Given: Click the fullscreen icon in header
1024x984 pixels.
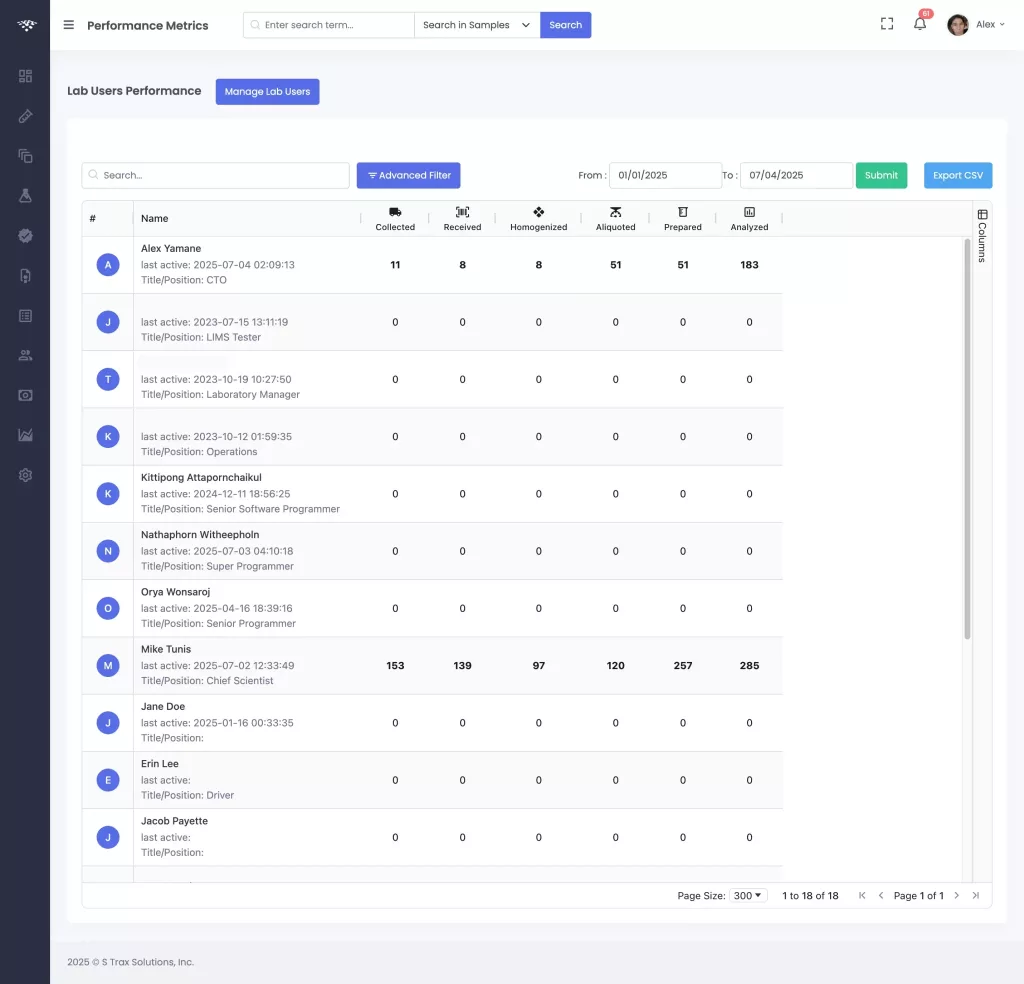Looking at the screenshot, I should (887, 24).
